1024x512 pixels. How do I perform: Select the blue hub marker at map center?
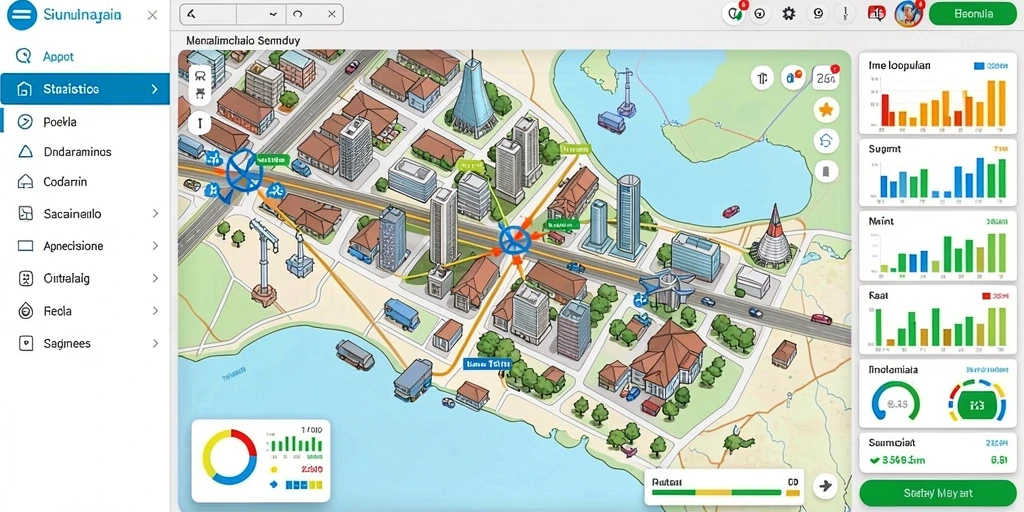tap(515, 239)
